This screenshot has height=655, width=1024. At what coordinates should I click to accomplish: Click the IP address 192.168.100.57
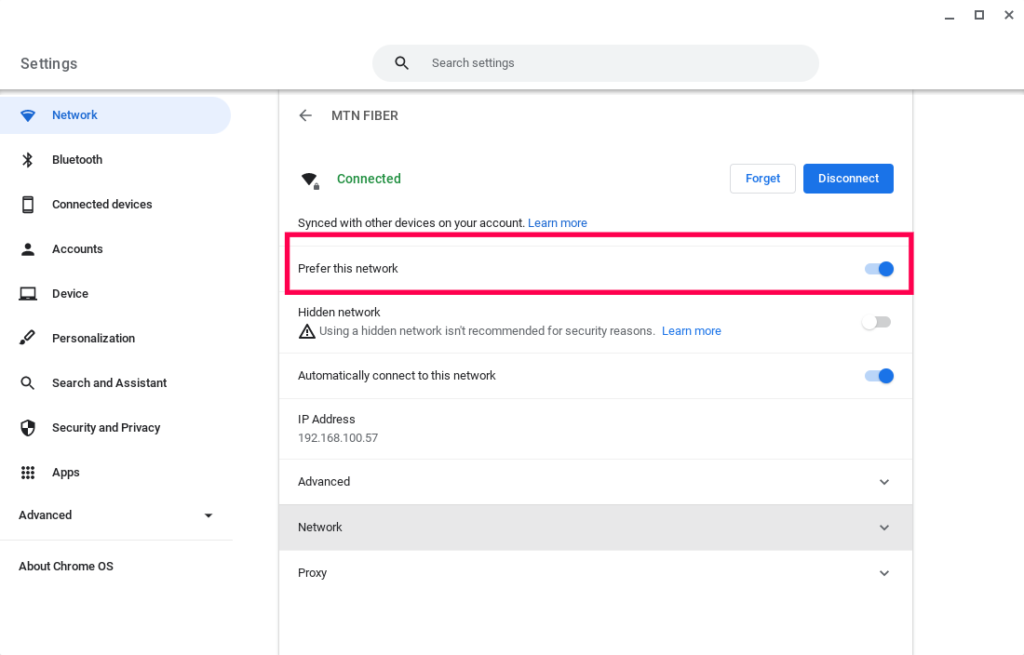338,438
